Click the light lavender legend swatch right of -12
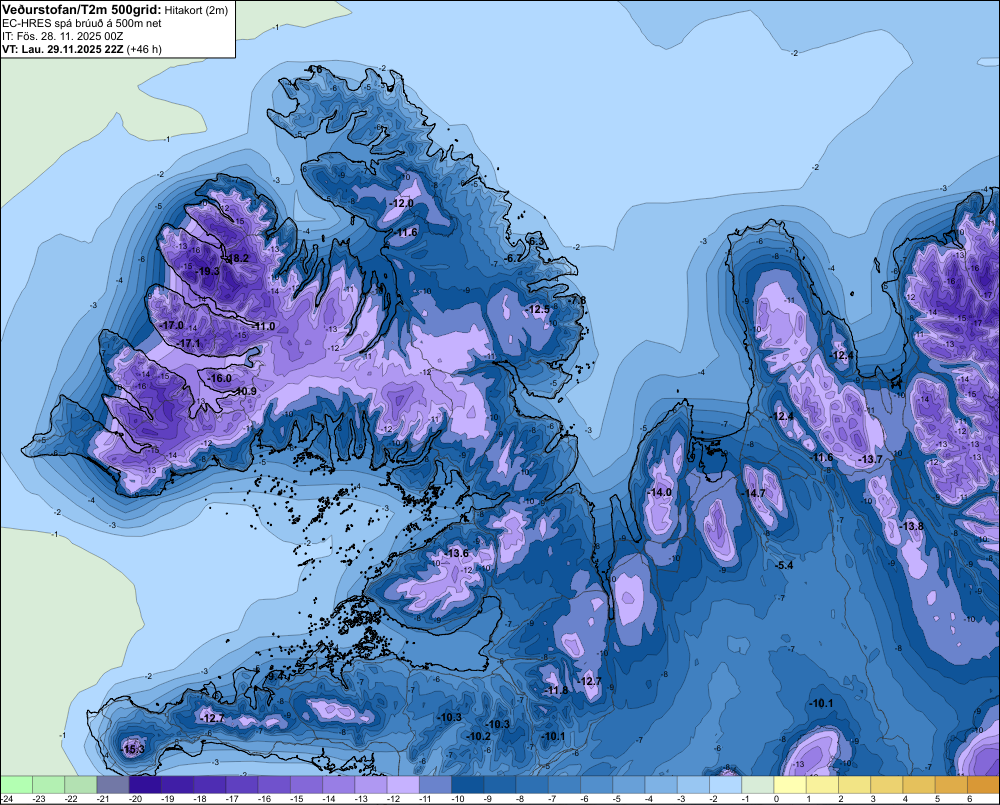Image resolution: width=1000 pixels, height=805 pixels. tap(403, 784)
